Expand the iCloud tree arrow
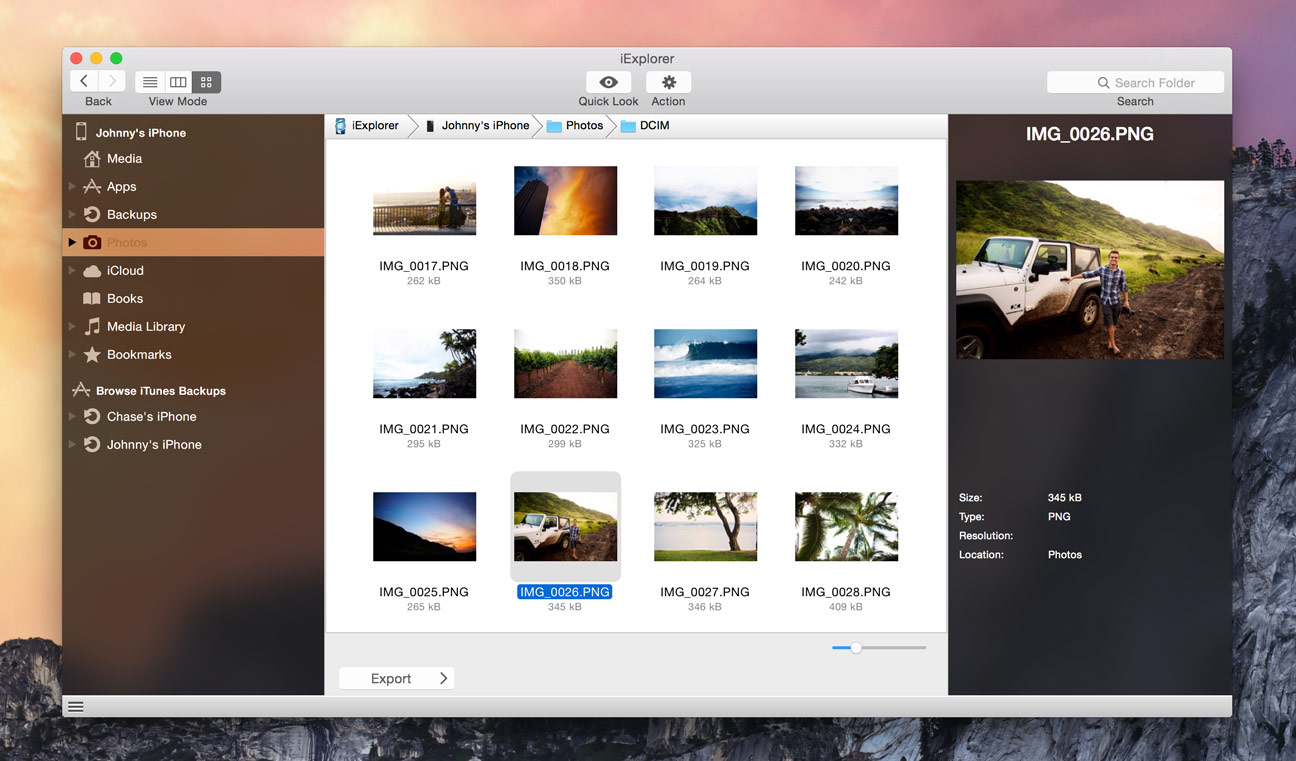This screenshot has width=1296, height=761. (72, 271)
